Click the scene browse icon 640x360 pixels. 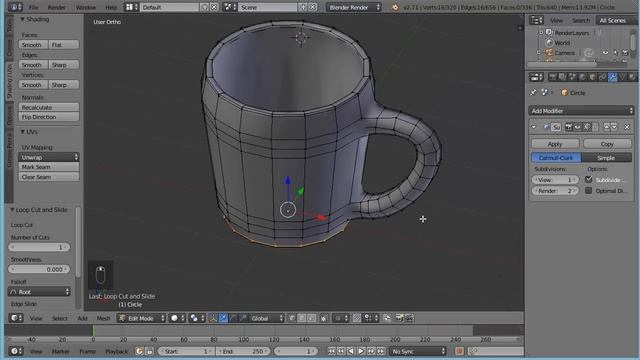click(230, 7)
